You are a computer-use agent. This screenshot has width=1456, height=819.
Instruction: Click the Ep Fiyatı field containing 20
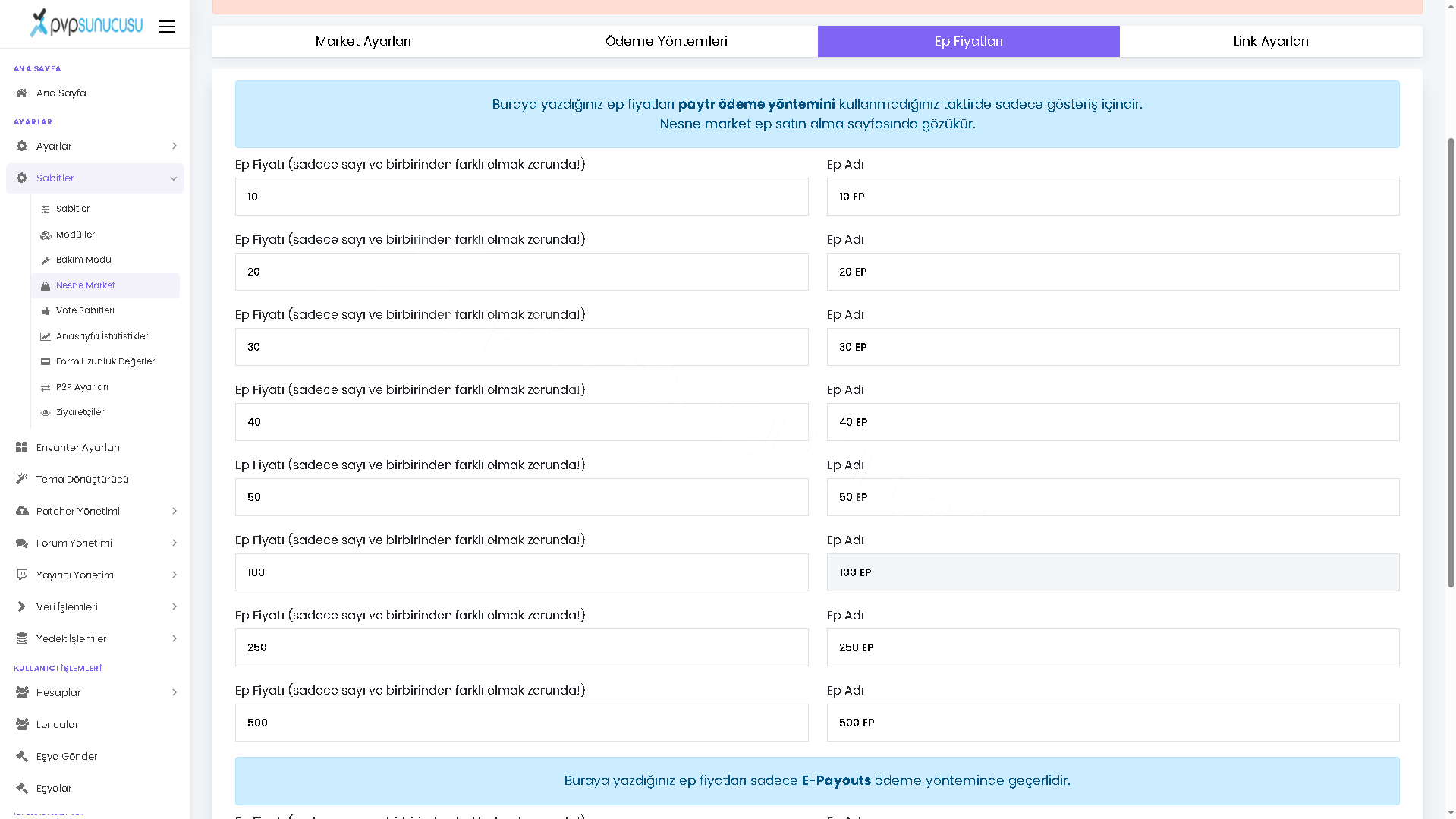pos(521,272)
